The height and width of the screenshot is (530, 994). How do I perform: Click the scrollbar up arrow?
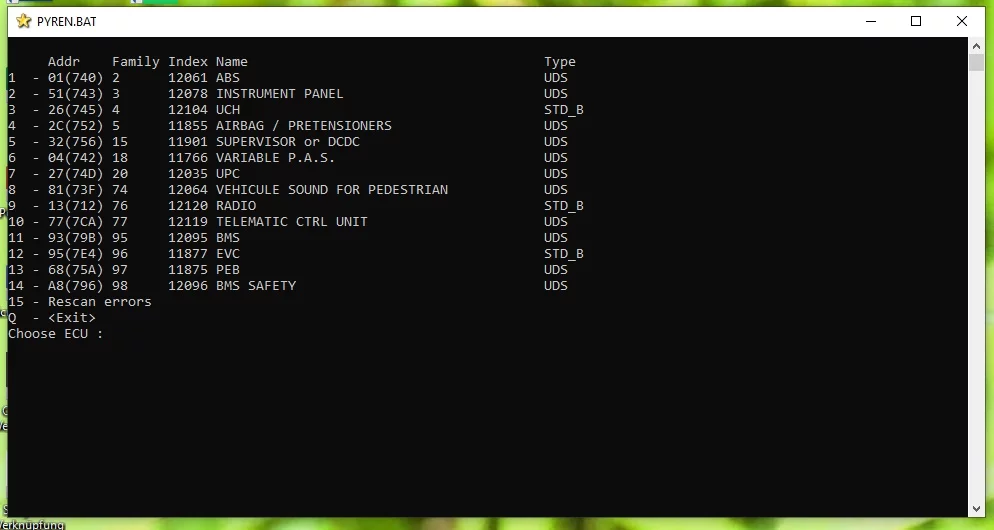(977, 46)
